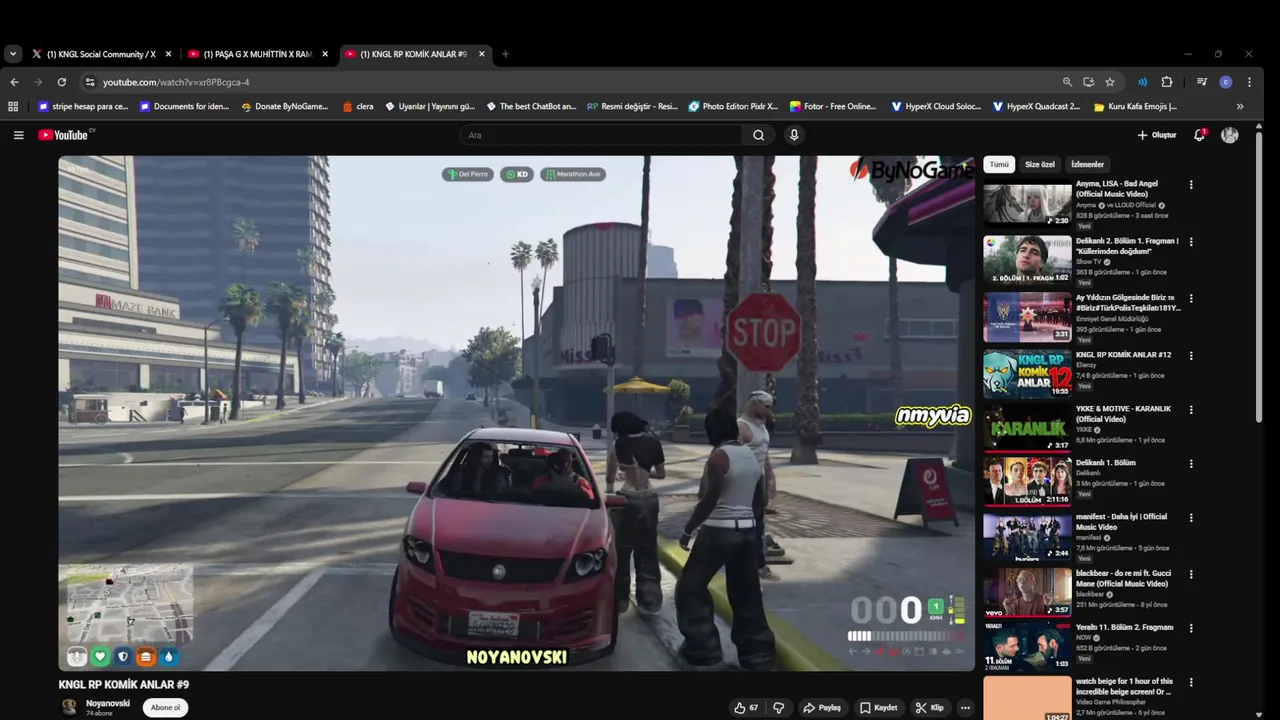The image size is (1280, 720).
Task: Open Ay Yıldızın Gölgesinde Biriz video title
Action: (1128, 303)
